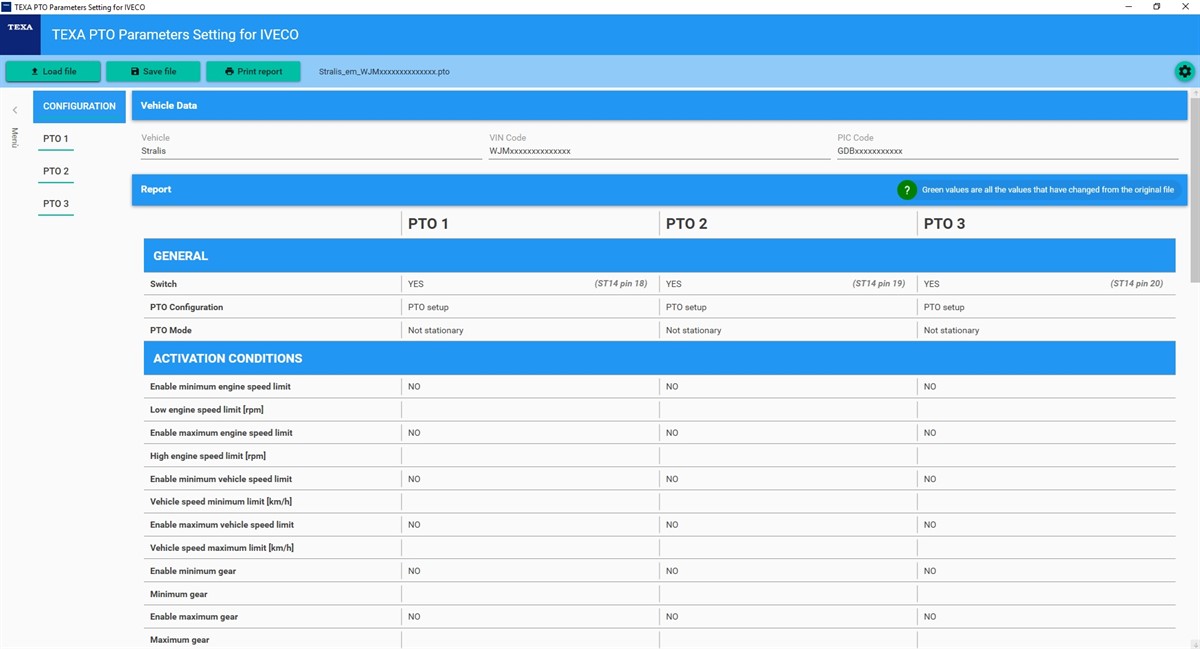Click the PTO 2 'Not stationary' value

click(x=693, y=330)
